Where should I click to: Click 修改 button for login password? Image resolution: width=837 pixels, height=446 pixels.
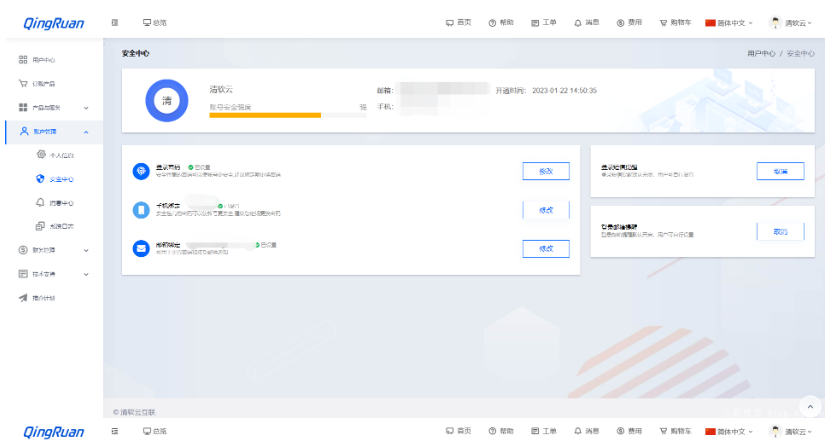coord(546,171)
